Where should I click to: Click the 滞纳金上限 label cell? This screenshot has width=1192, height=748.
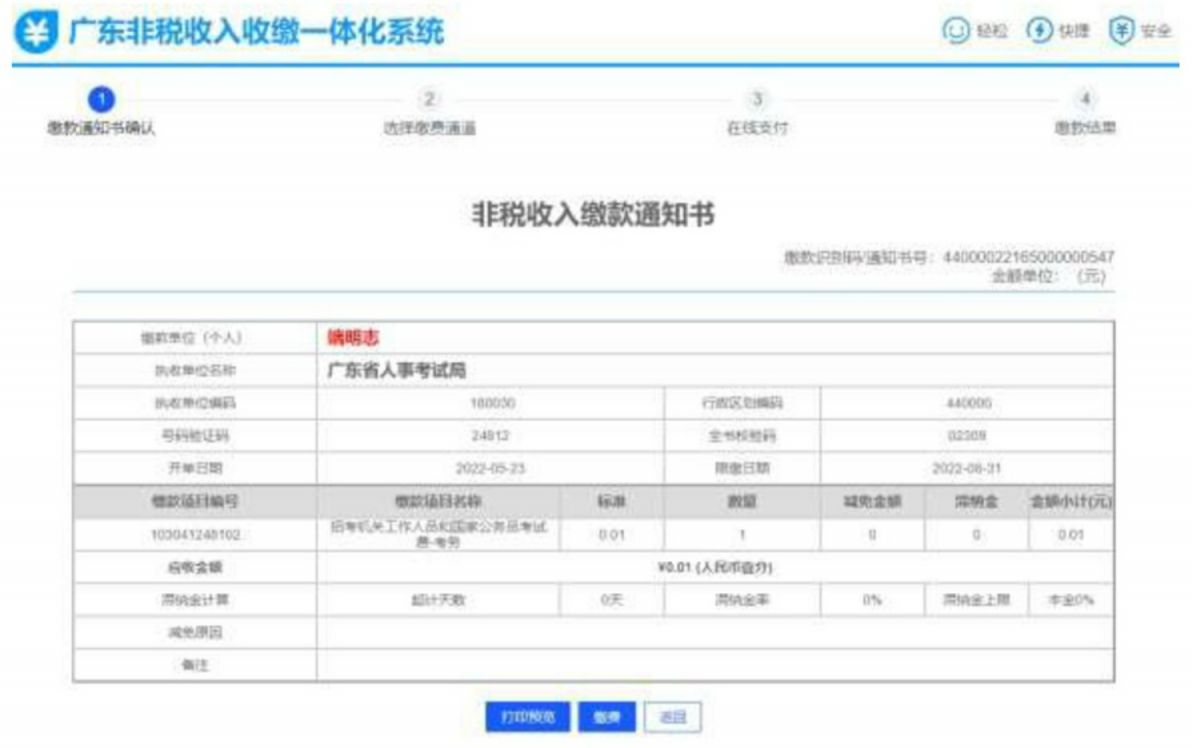pos(976,600)
